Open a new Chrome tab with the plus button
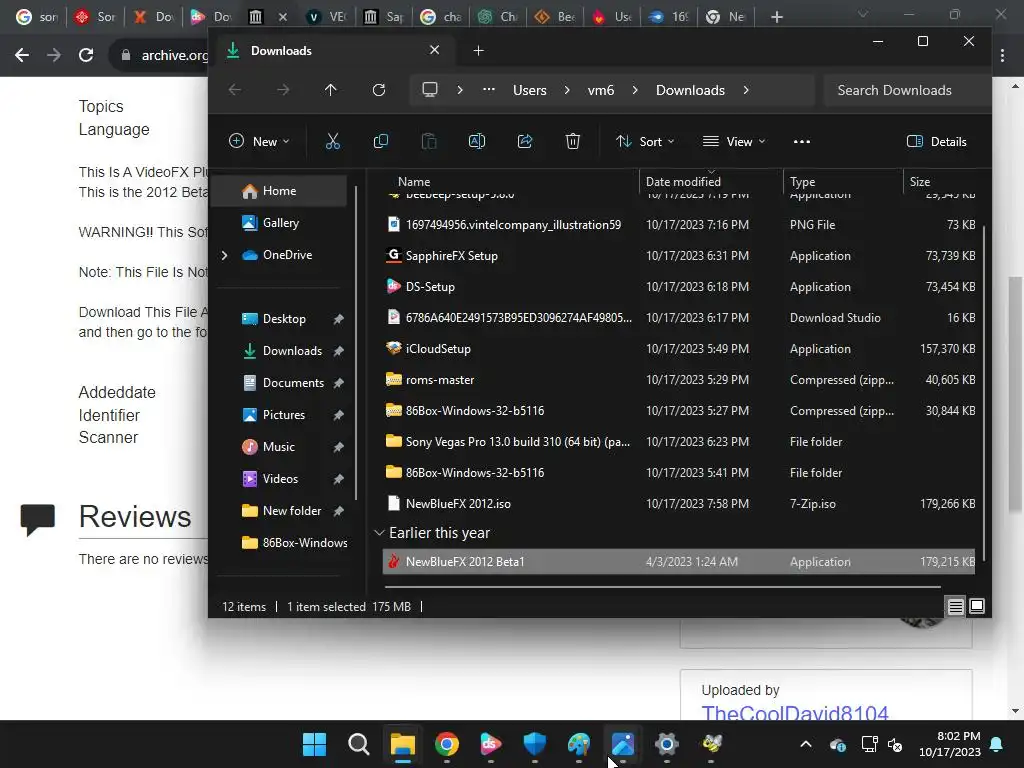Viewport: 1024px width, 768px height. (776, 17)
